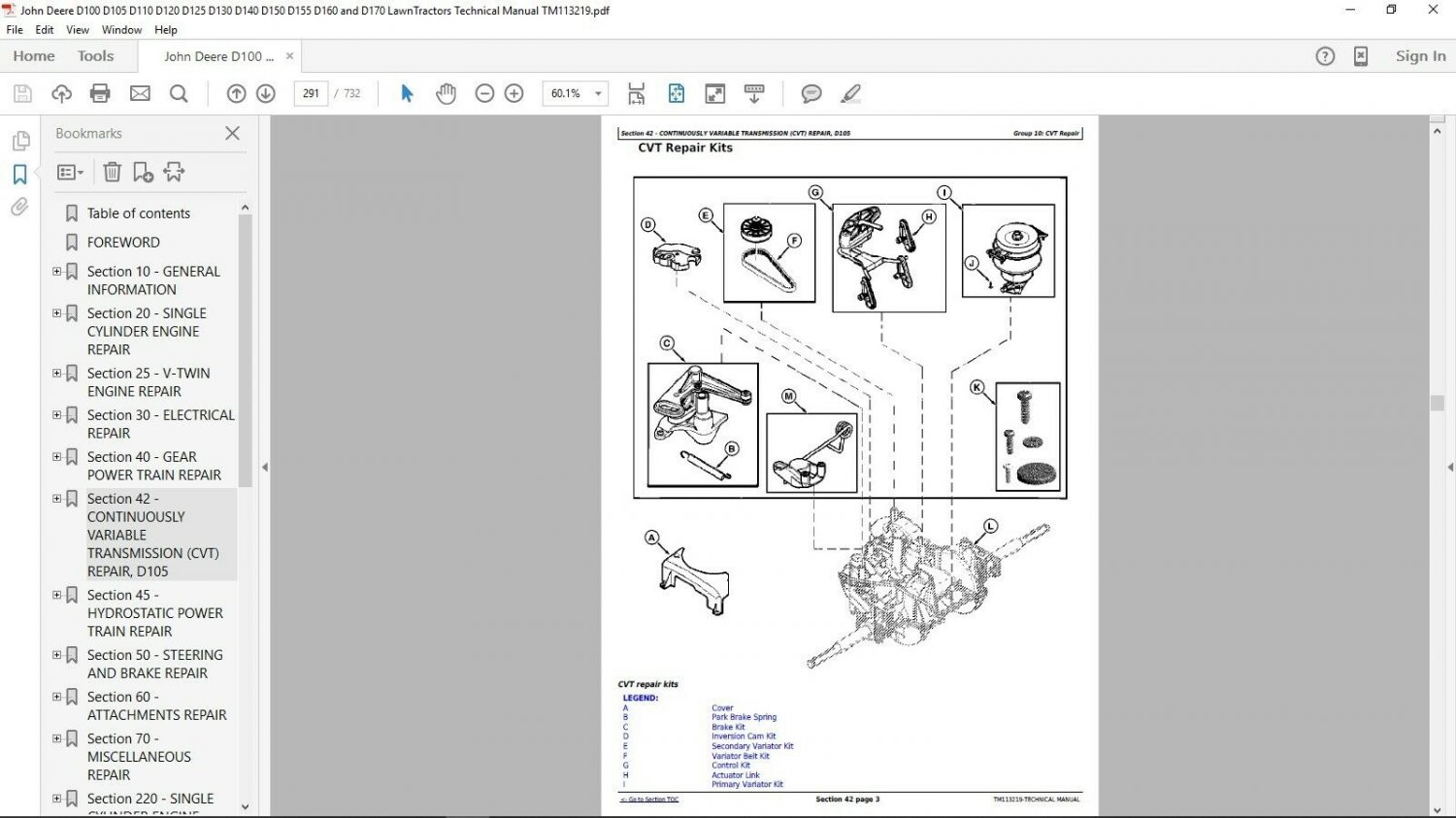
Task: Open the Attachments panel
Action: pyautogui.click(x=19, y=207)
